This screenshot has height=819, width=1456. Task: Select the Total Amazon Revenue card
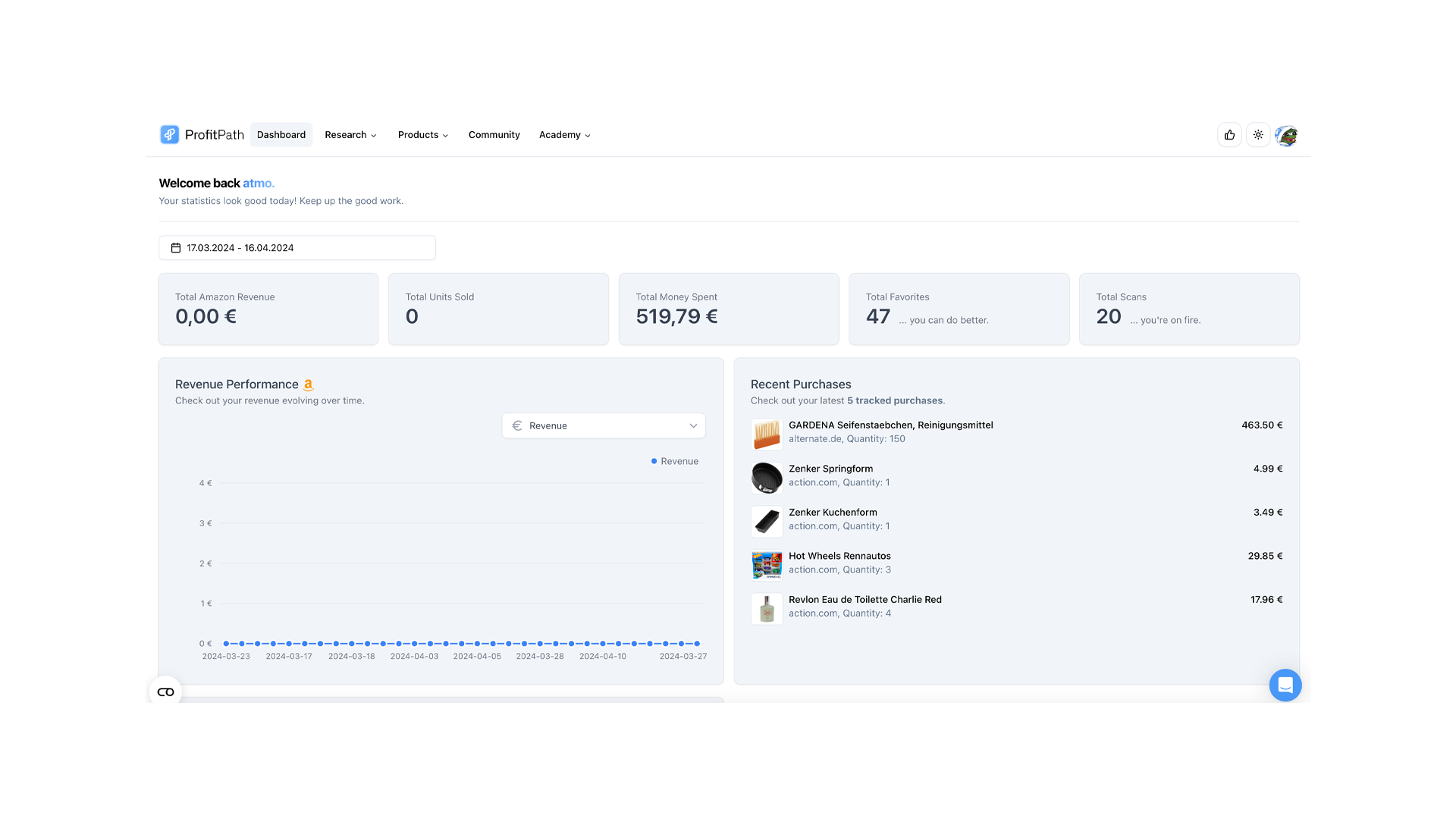[268, 309]
